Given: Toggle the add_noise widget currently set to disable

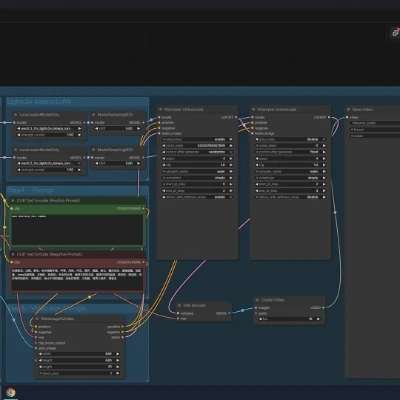Looking at the screenshot, I should pos(290,139).
